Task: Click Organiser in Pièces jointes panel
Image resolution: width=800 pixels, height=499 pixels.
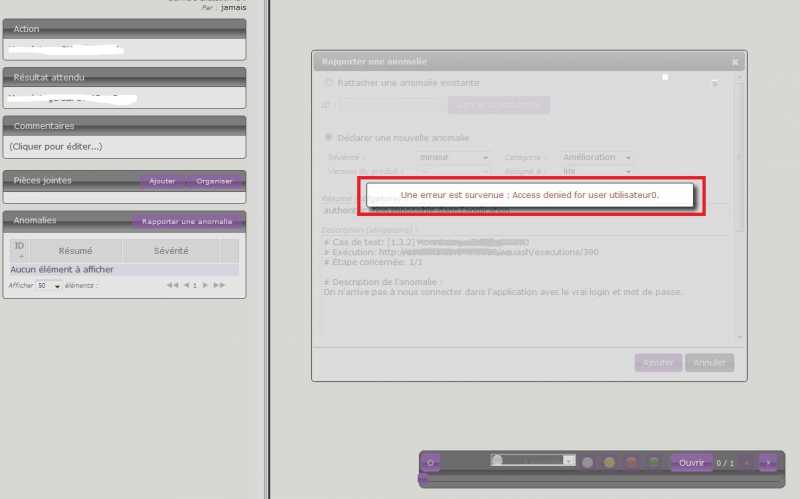Action: click(x=214, y=181)
